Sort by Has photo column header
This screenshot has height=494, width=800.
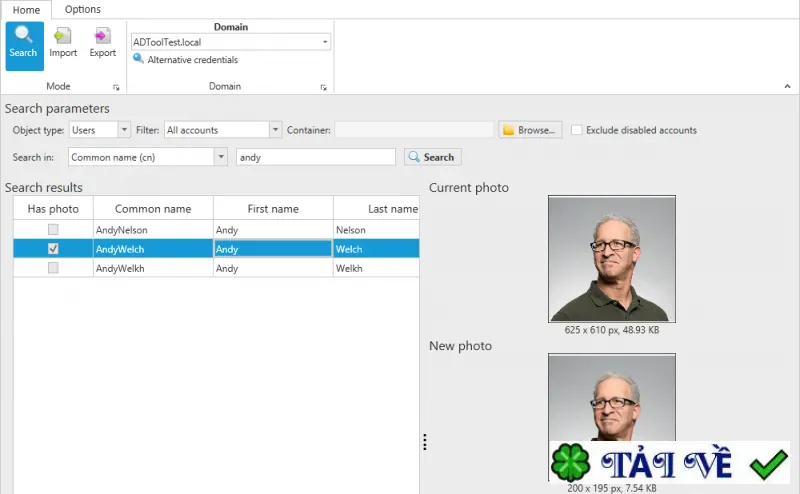53,208
